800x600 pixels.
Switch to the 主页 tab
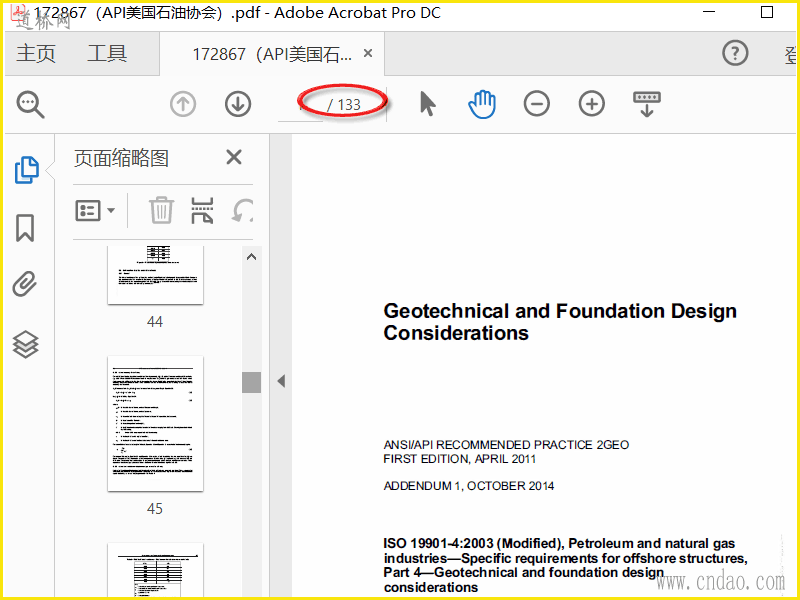(x=35, y=54)
